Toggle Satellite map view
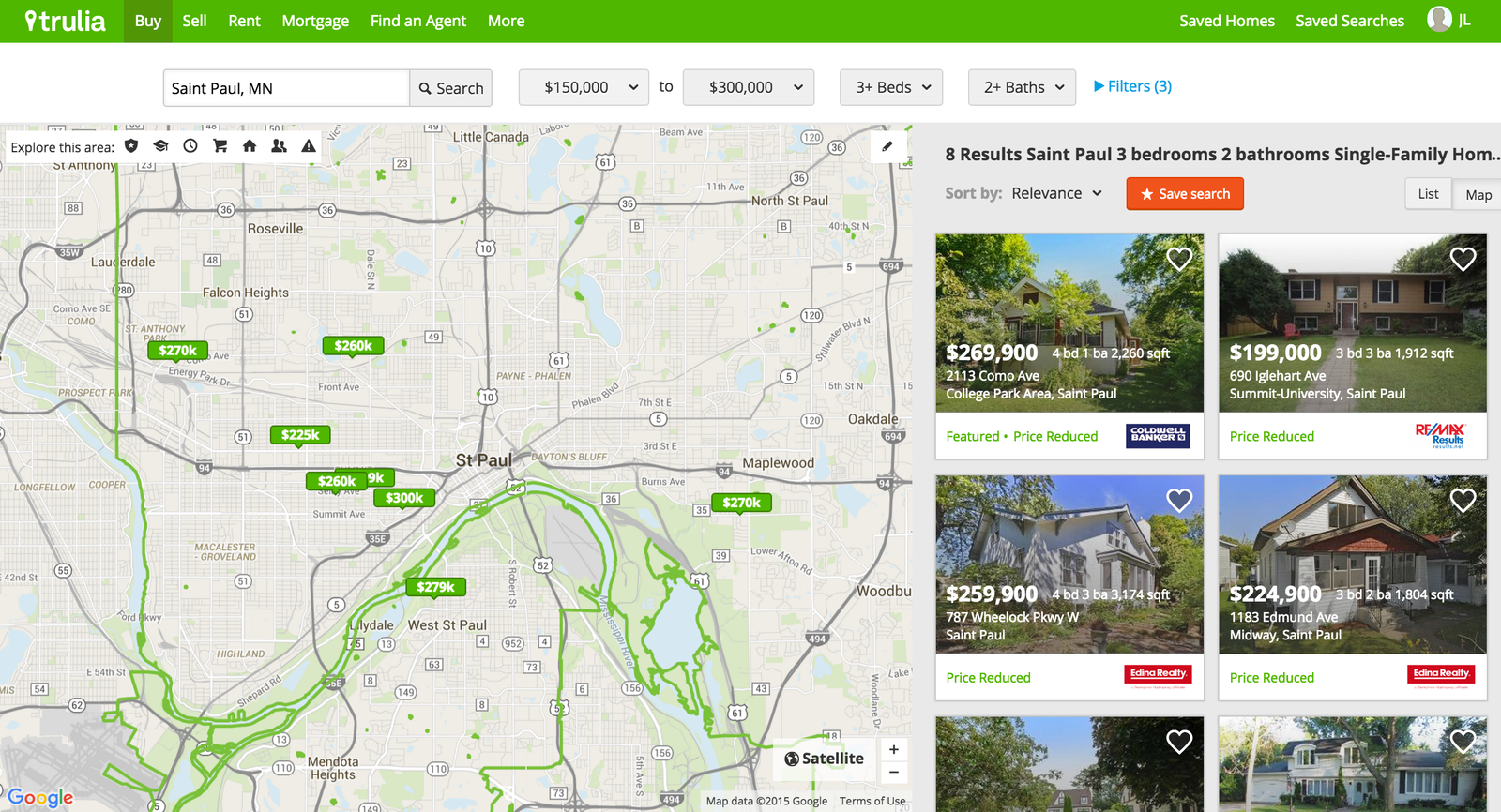Image resolution: width=1501 pixels, height=812 pixels. pos(825,759)
